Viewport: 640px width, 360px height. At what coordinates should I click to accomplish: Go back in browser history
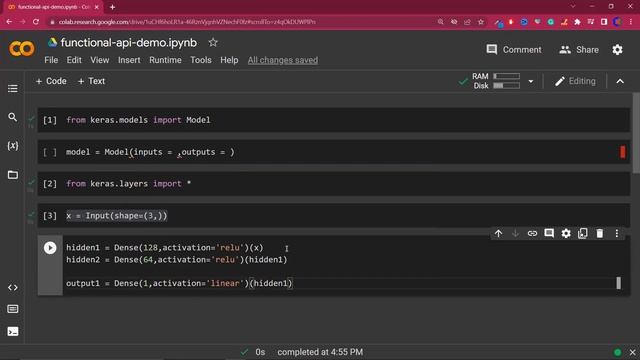tap(9, 22)
